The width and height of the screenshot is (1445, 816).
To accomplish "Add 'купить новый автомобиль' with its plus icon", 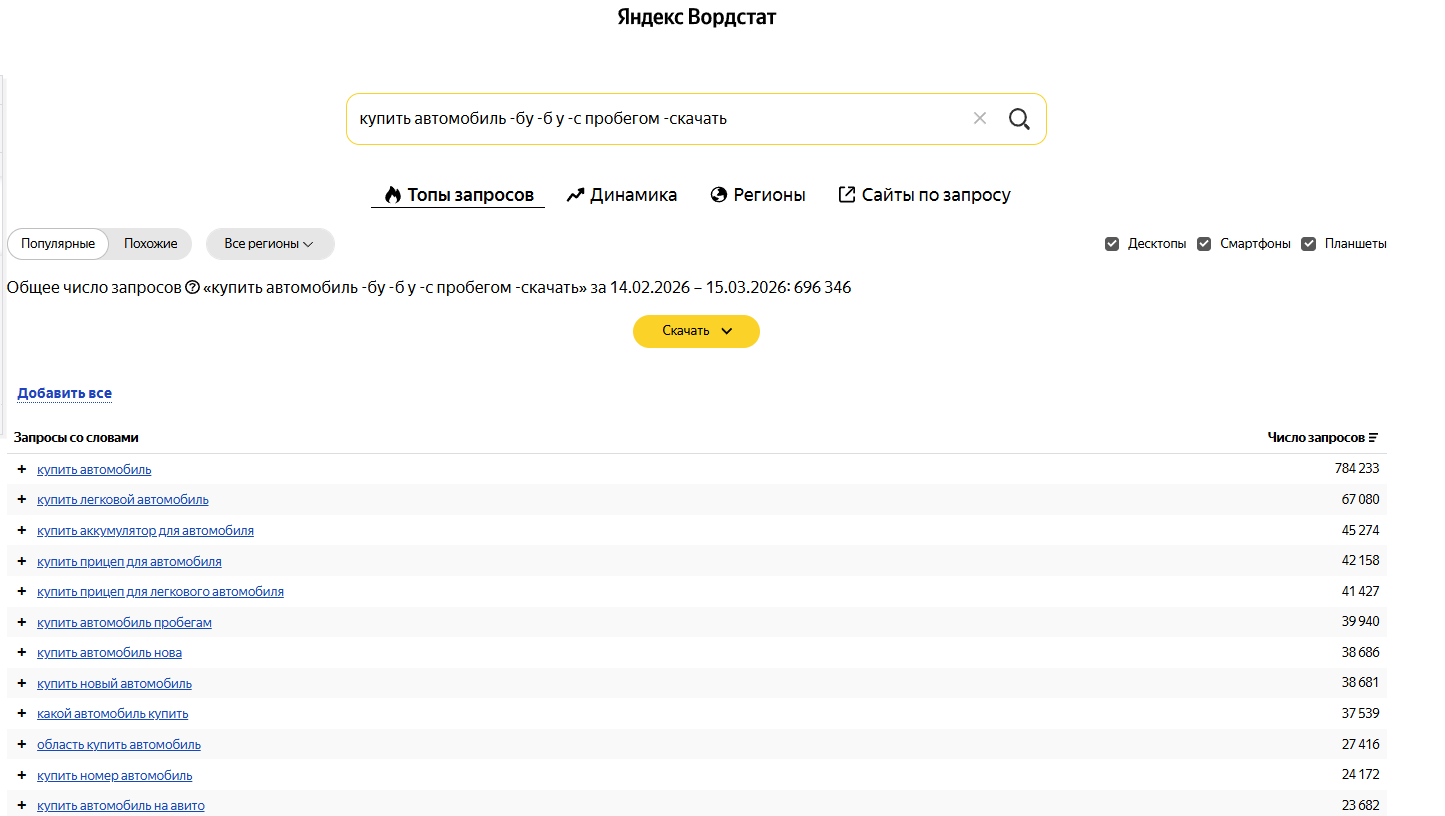I will click(x=22, y=683).
